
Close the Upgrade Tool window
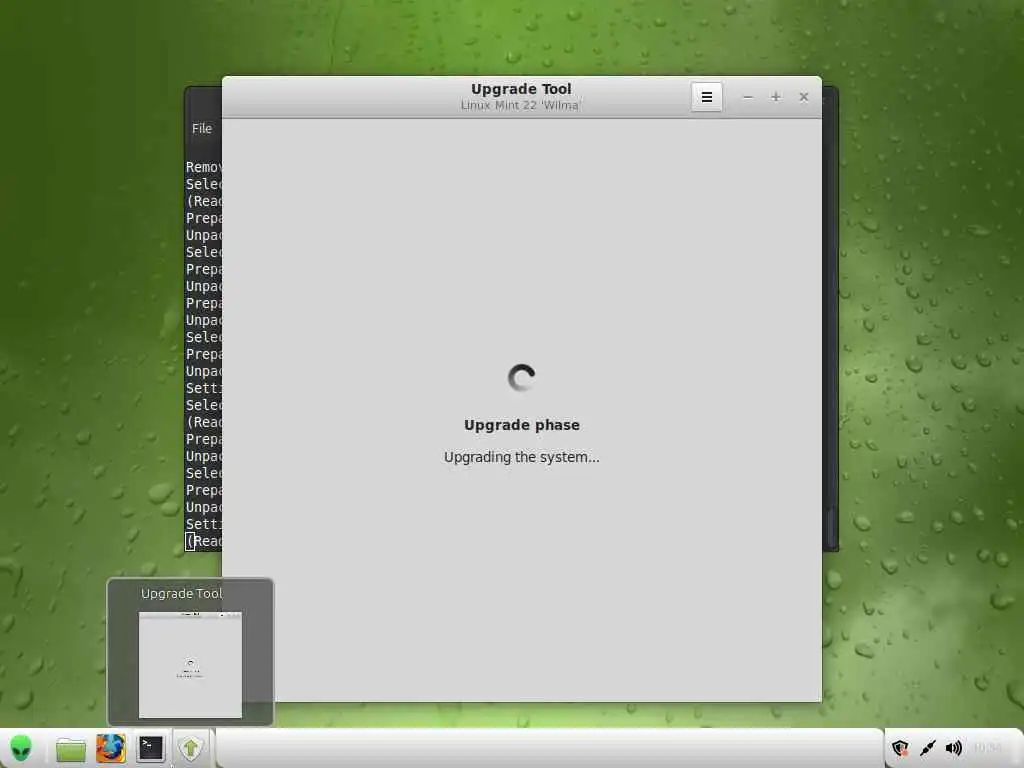coord(804,97)
